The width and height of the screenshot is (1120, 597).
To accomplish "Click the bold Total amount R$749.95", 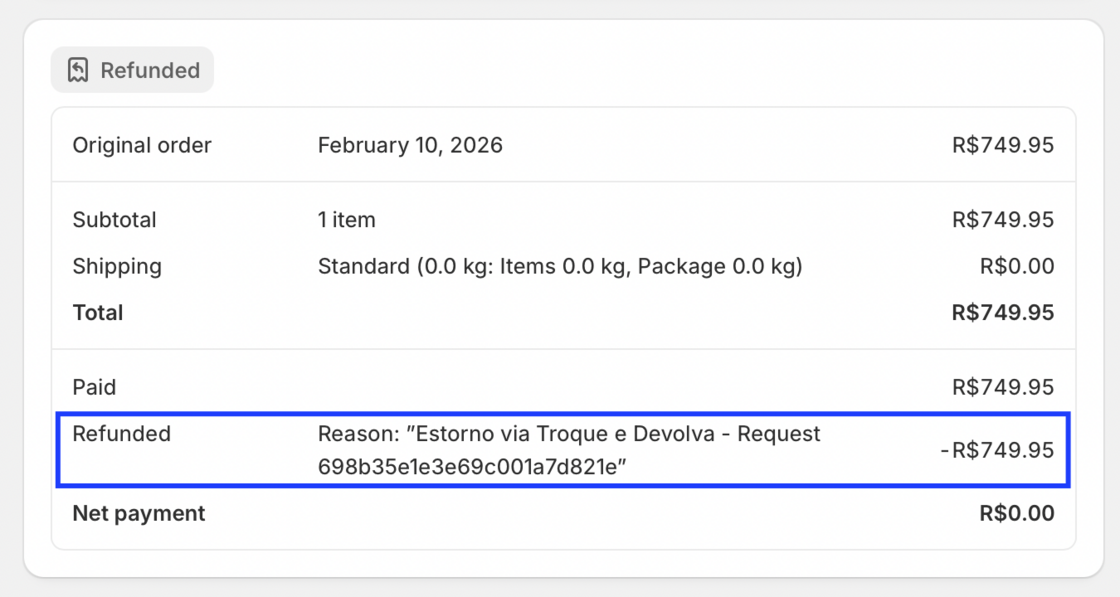I will tap(1002, 312).
